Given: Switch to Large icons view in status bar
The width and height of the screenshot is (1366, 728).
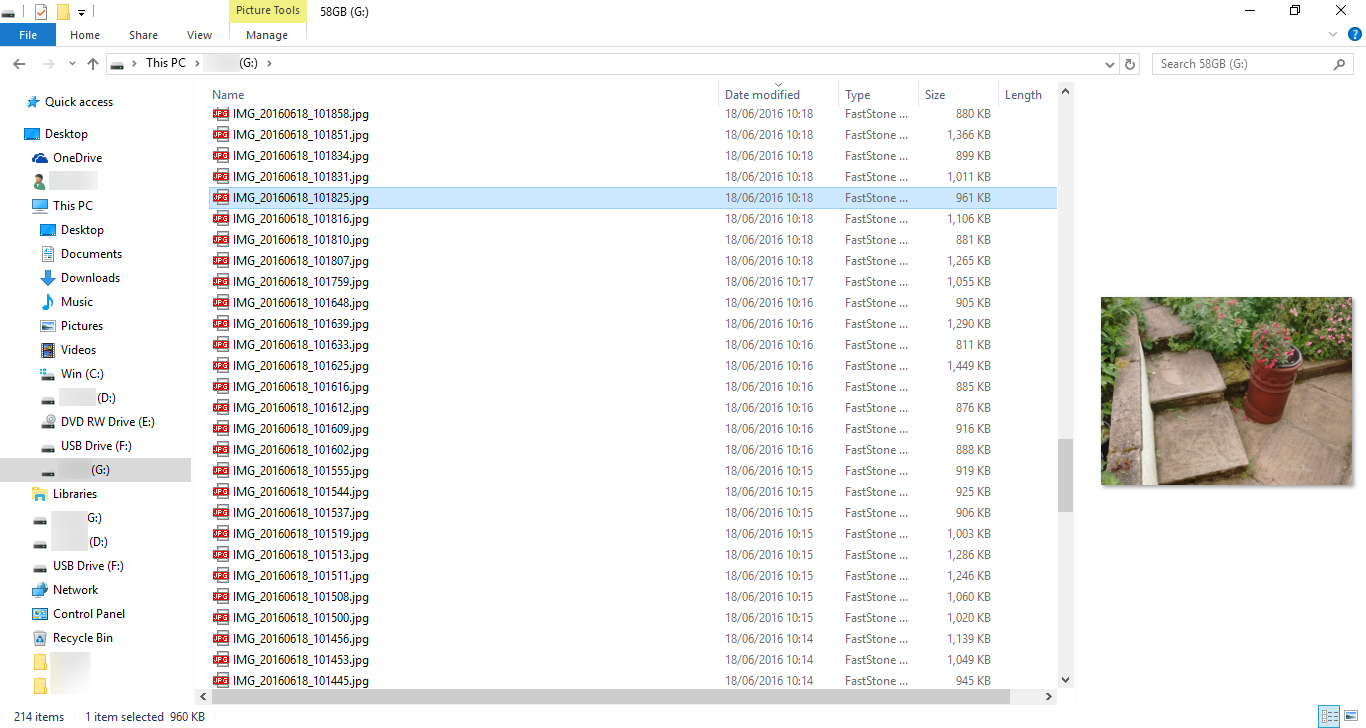Looking at the screenshot, I should click(x=1351, y=716).
